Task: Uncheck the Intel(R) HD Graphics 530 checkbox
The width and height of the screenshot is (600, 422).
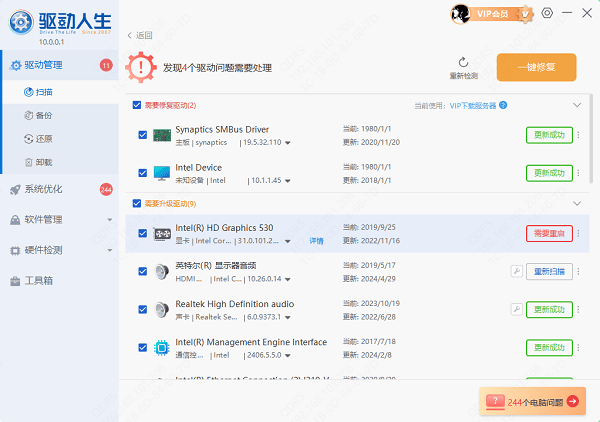Action: click(143, 233)
